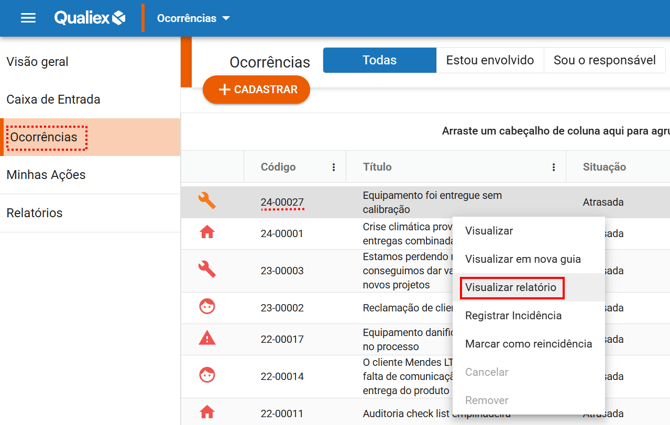Click wrench icon for occurrence 23-00003
The width and height of the screenshot is (670, 425).
click(207, 269)
